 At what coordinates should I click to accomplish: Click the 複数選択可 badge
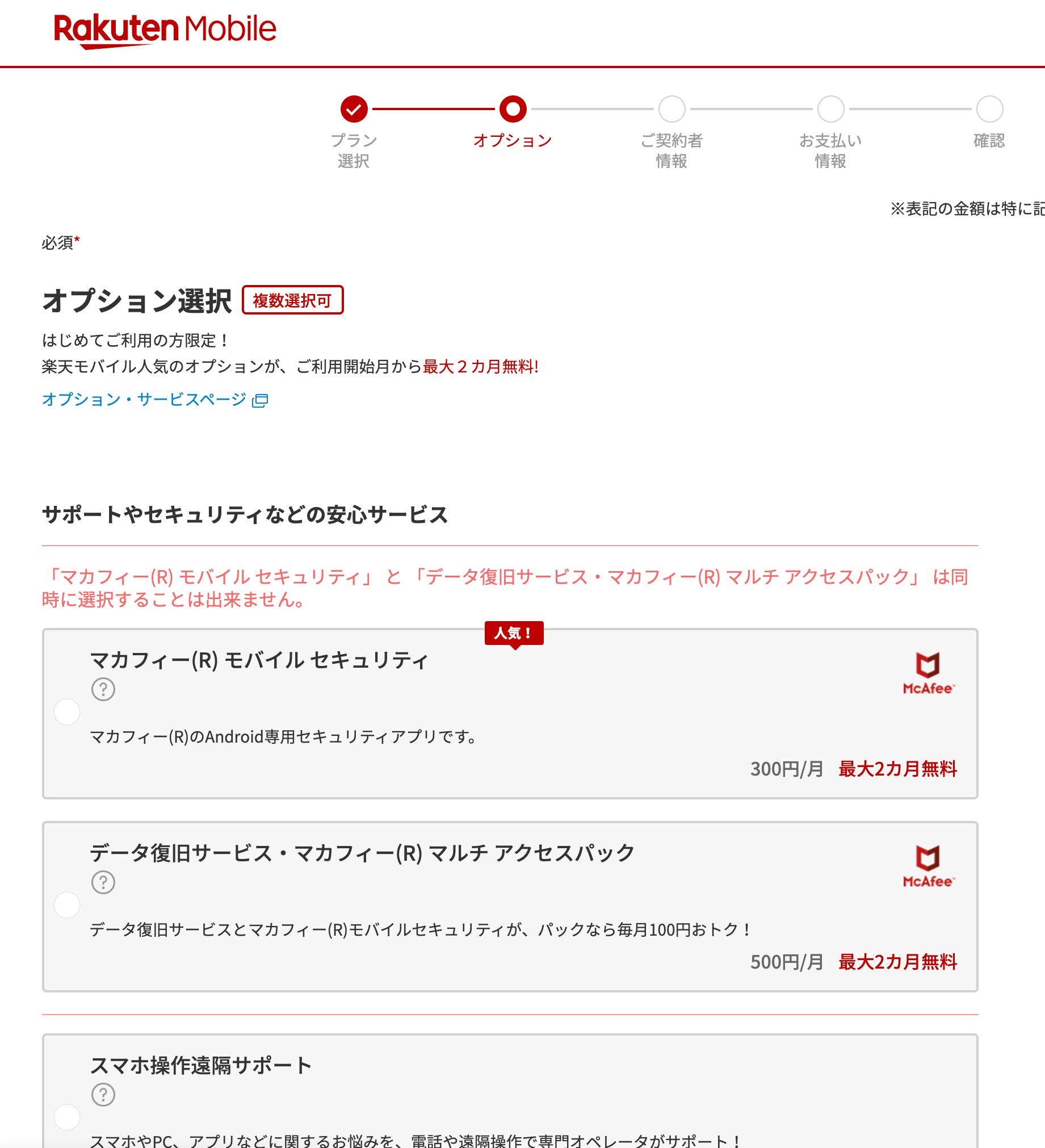pyautogui.click(x=292, y=300)
